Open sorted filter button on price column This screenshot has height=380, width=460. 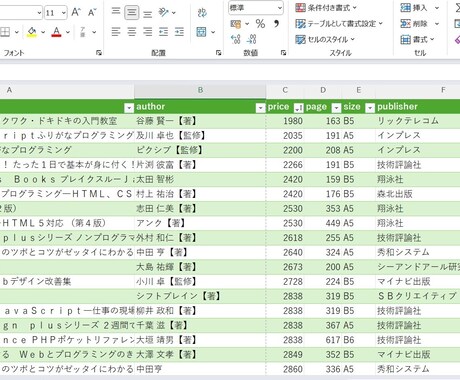pyautogui.click(x=299, y=107)
